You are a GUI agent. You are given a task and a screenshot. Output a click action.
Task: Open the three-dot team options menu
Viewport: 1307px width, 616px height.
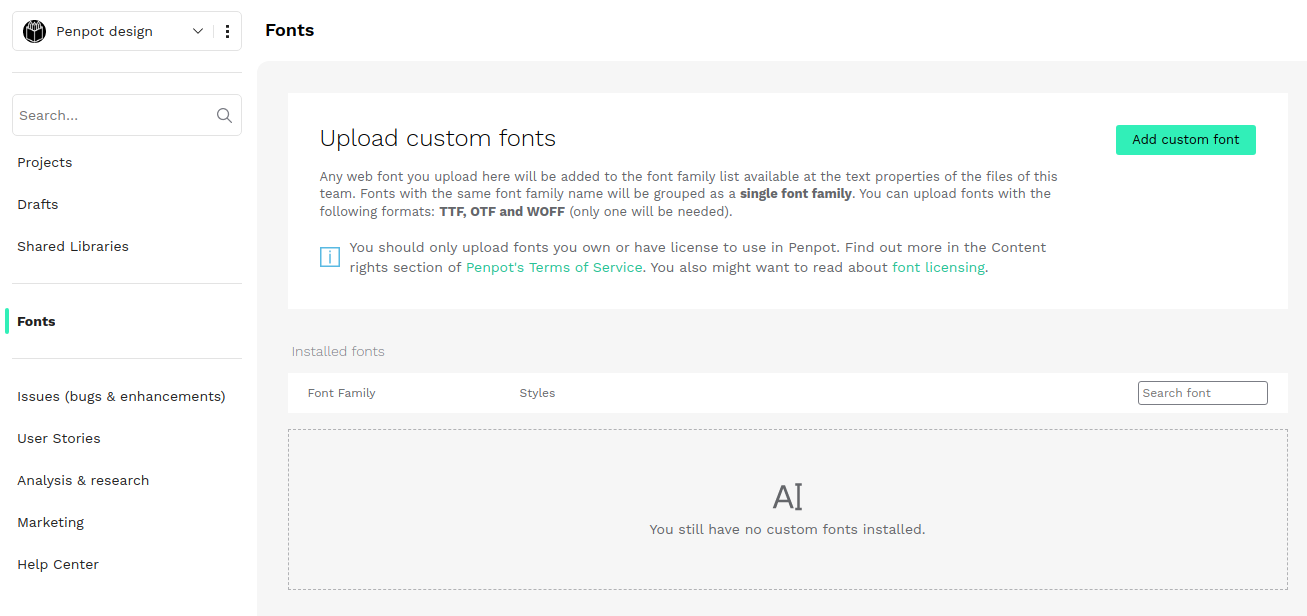[x=228, y=31]
